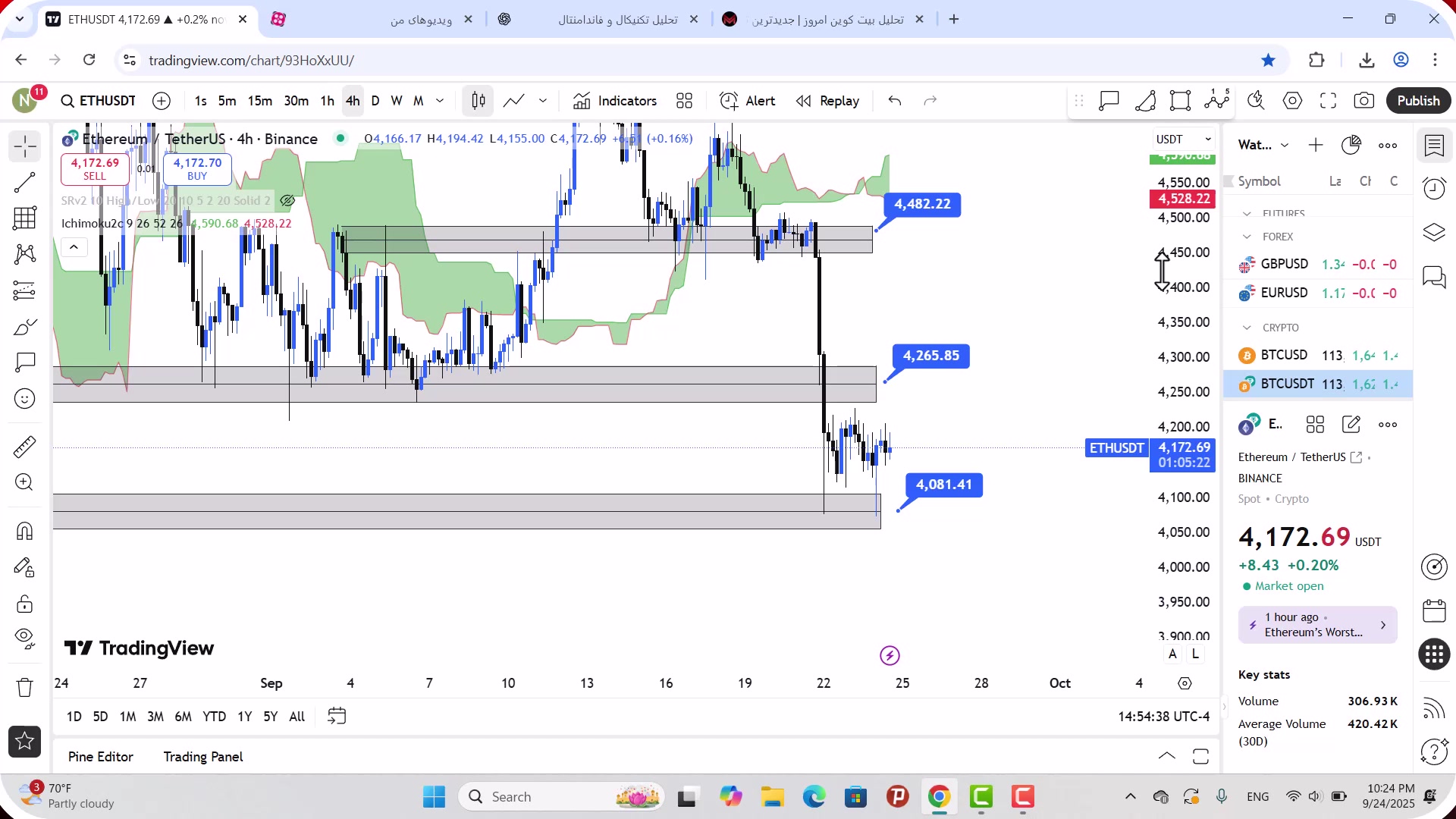Open chart settings hexagon icon
Image resolution: width=1456 pixels, height=819 pixels.
(x=1292, y=101)
